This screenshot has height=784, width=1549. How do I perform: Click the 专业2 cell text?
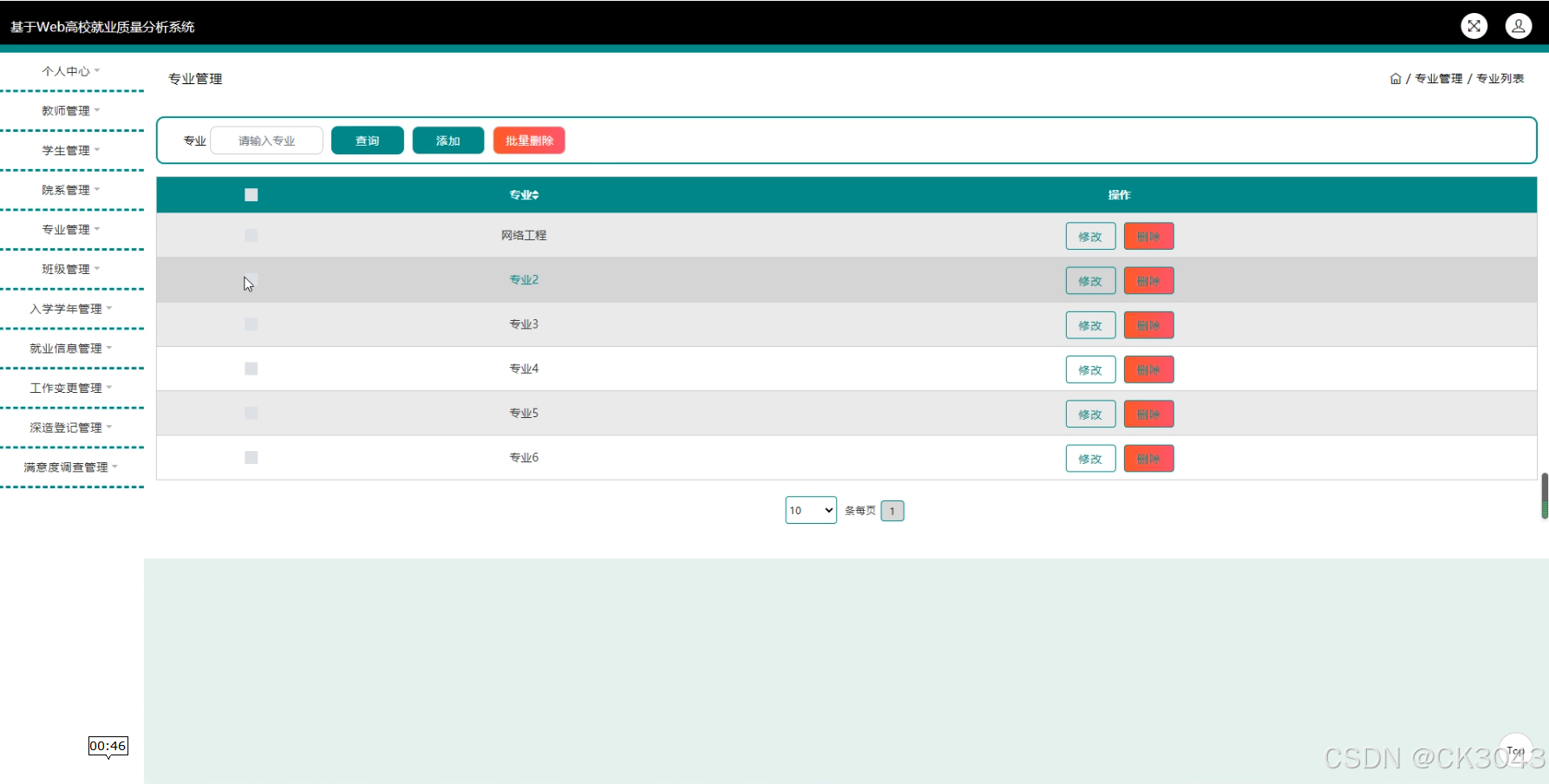tap(524, 279)
